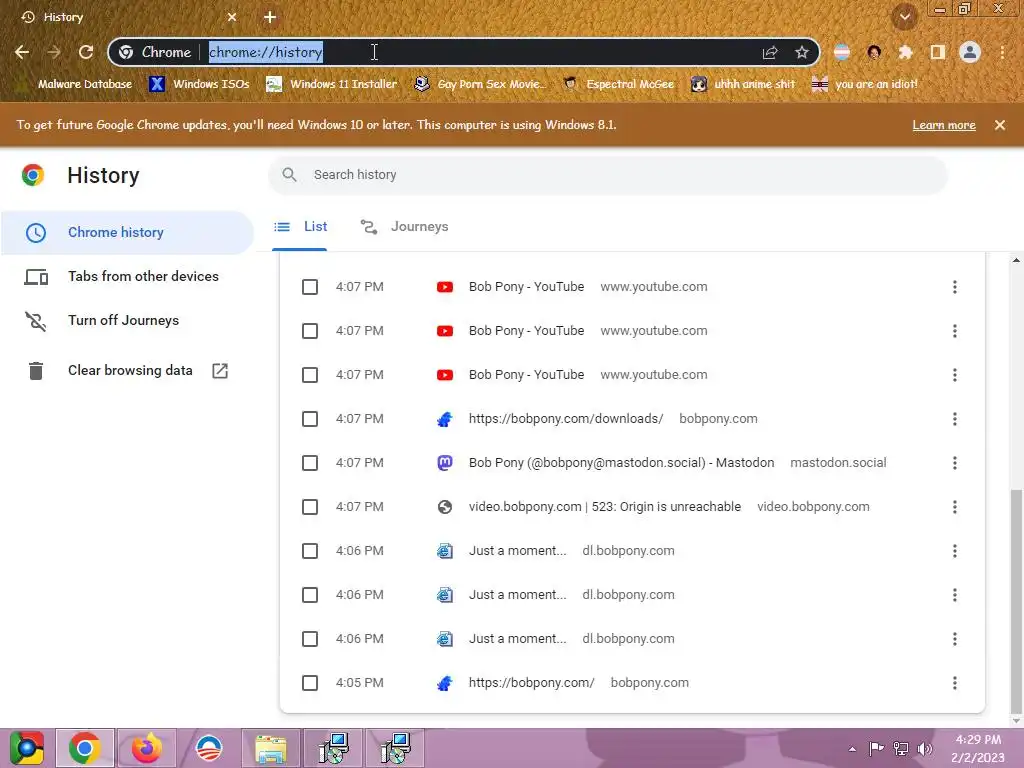The width and height of the screenshot is (1024, 768).
Task: Open actions menu for first YouTube entry
Action: 955,287
